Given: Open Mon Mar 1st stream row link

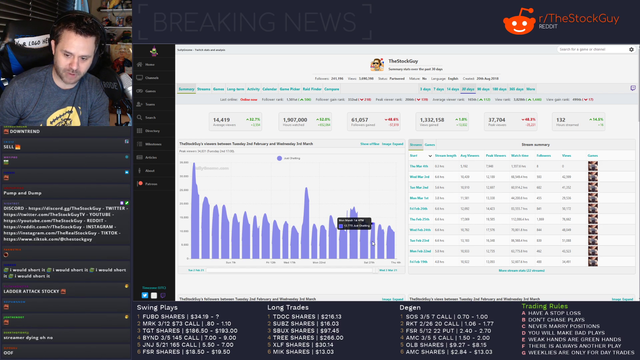Looking at the screenshot, I should click(x=419, y=198).
